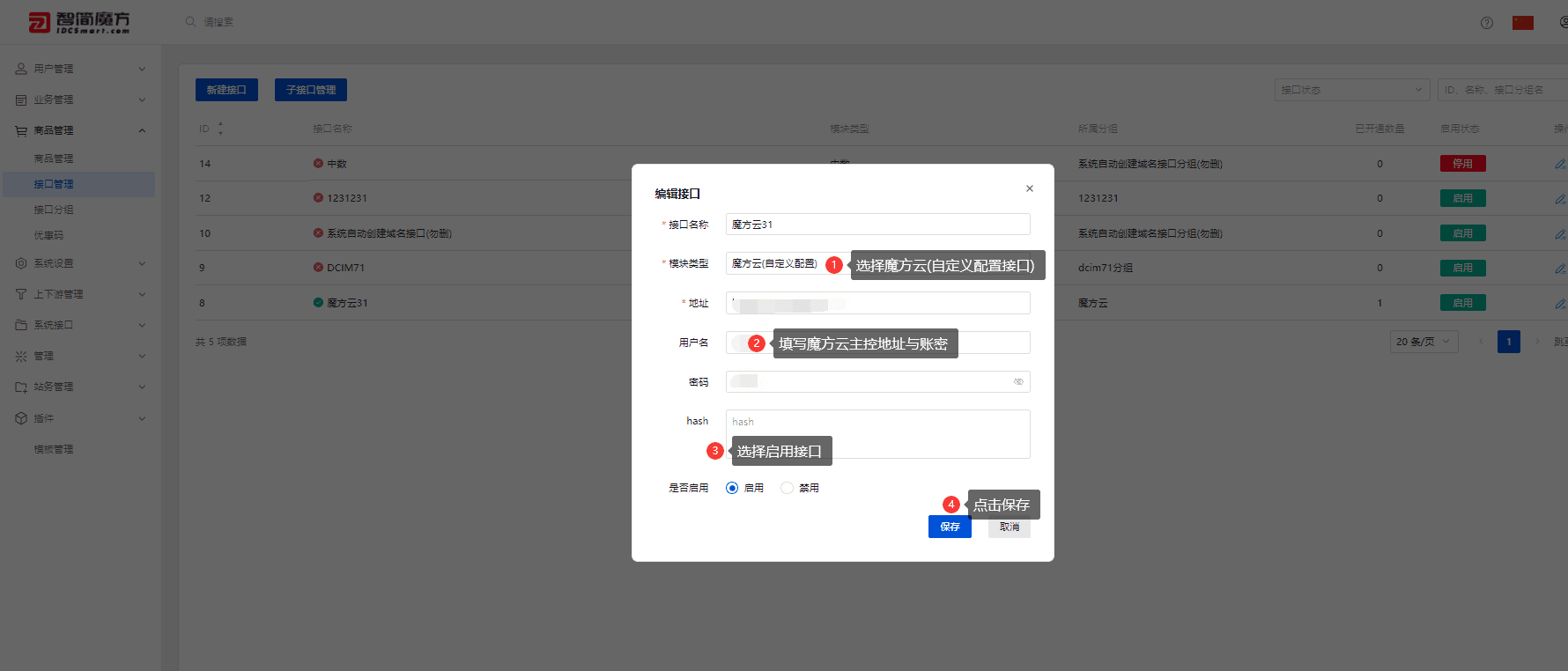Select the 禁用 radio button
Image resolution: width=1568 pixels, height=671 pixels.
(787, 488)
